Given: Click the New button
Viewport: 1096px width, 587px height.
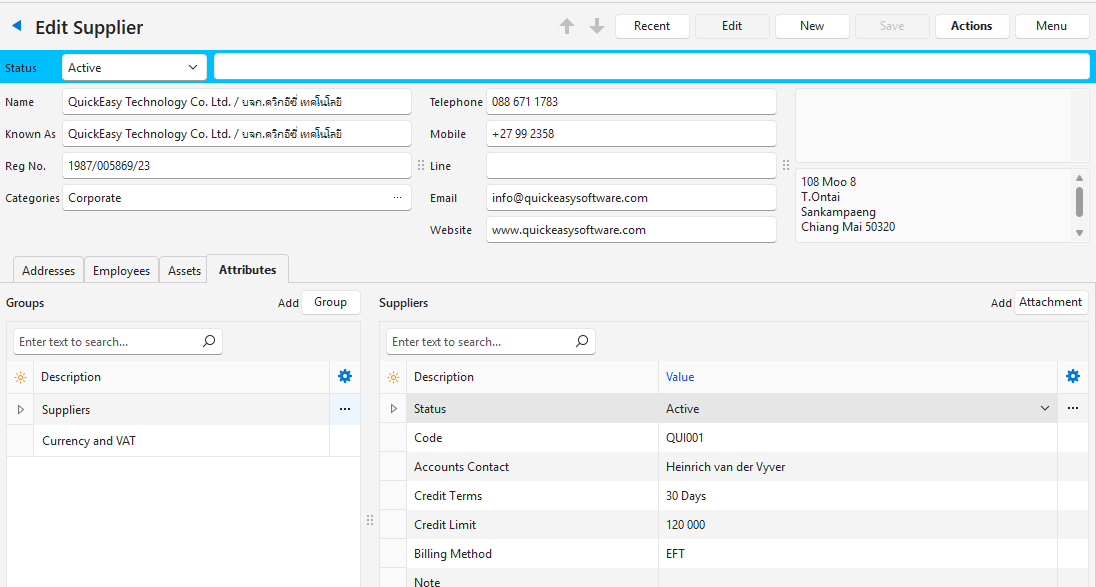Looking at the screenshot, I should pos(812,26).
